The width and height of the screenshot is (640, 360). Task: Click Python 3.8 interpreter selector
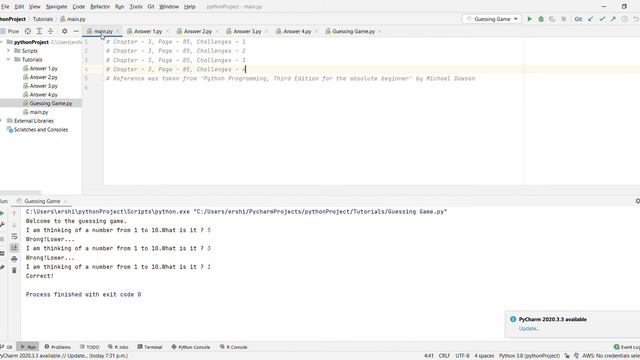pyautogui.click(x=529, y=356)
